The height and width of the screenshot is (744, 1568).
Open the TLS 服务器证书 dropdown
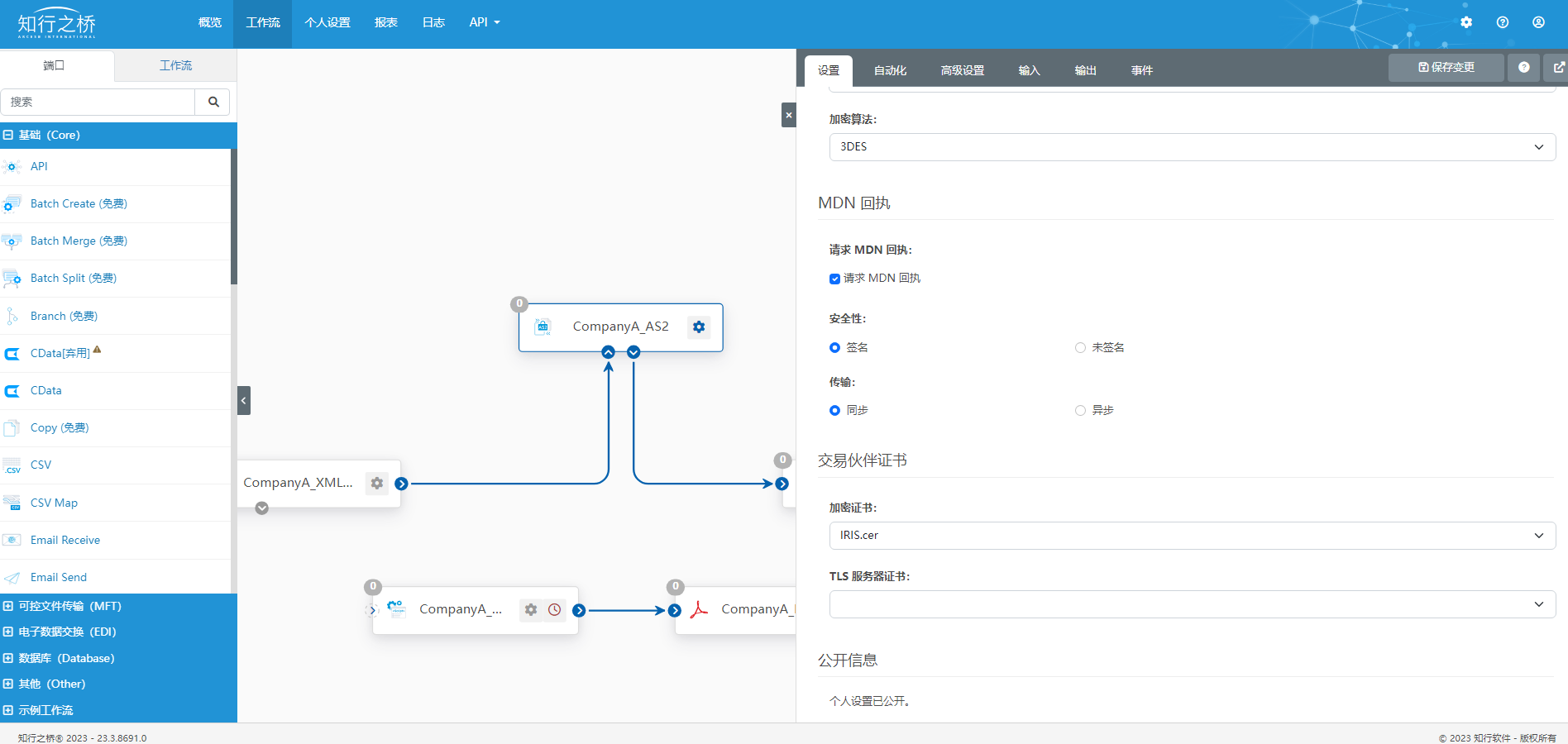coord(1192,604)
